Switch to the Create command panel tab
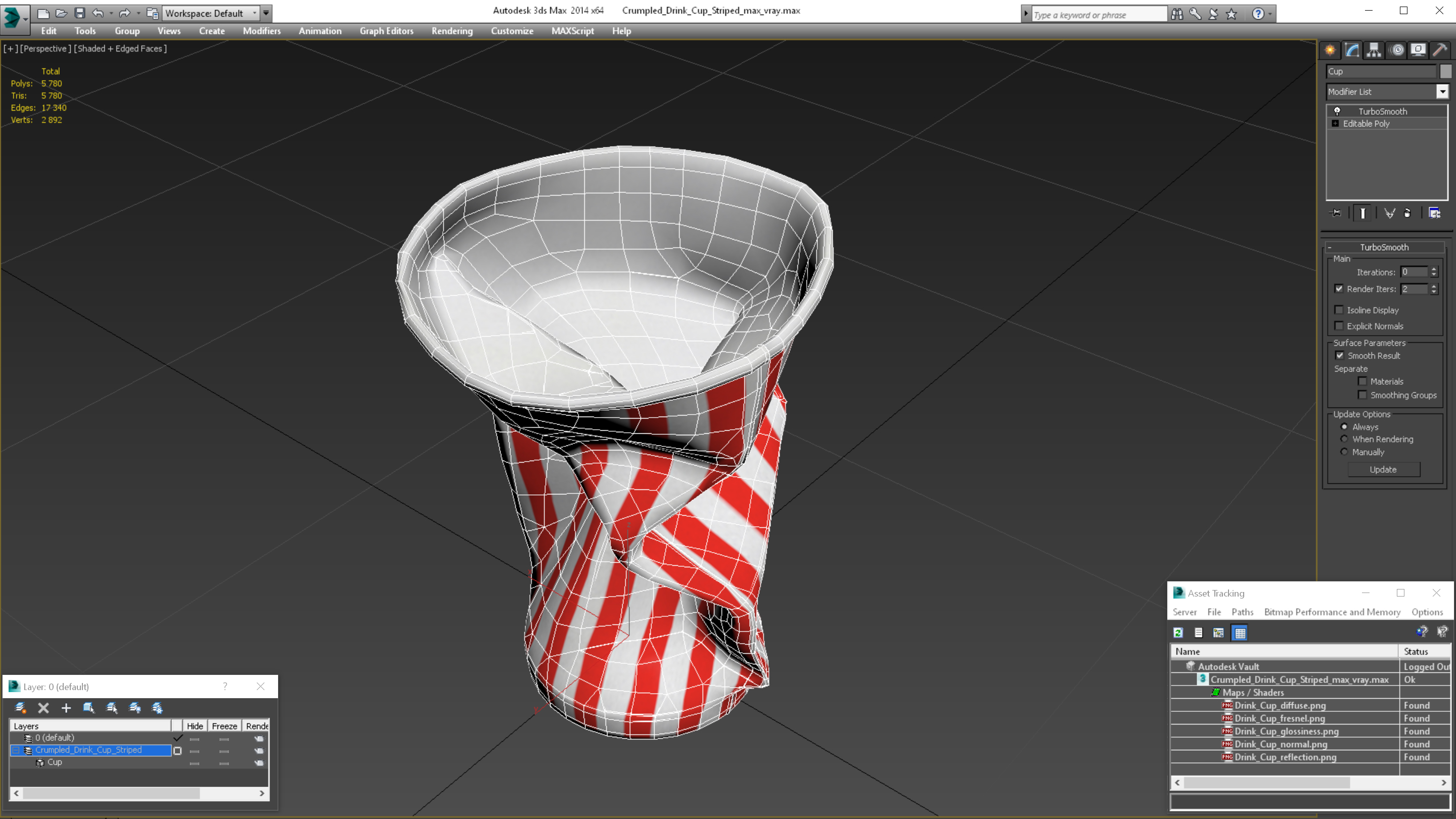 coord(1330,51)
